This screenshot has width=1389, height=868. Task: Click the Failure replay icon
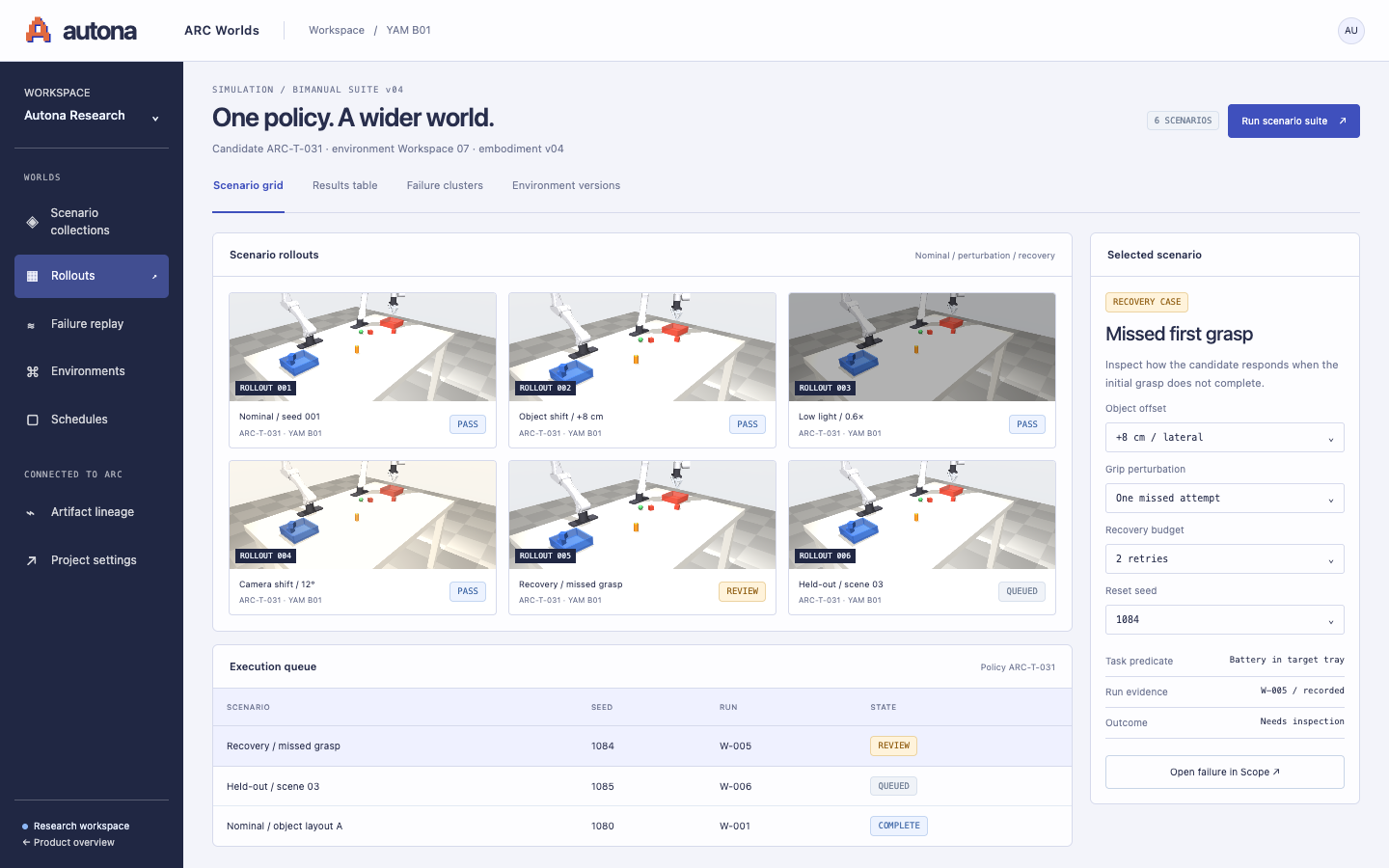(32, 325)
